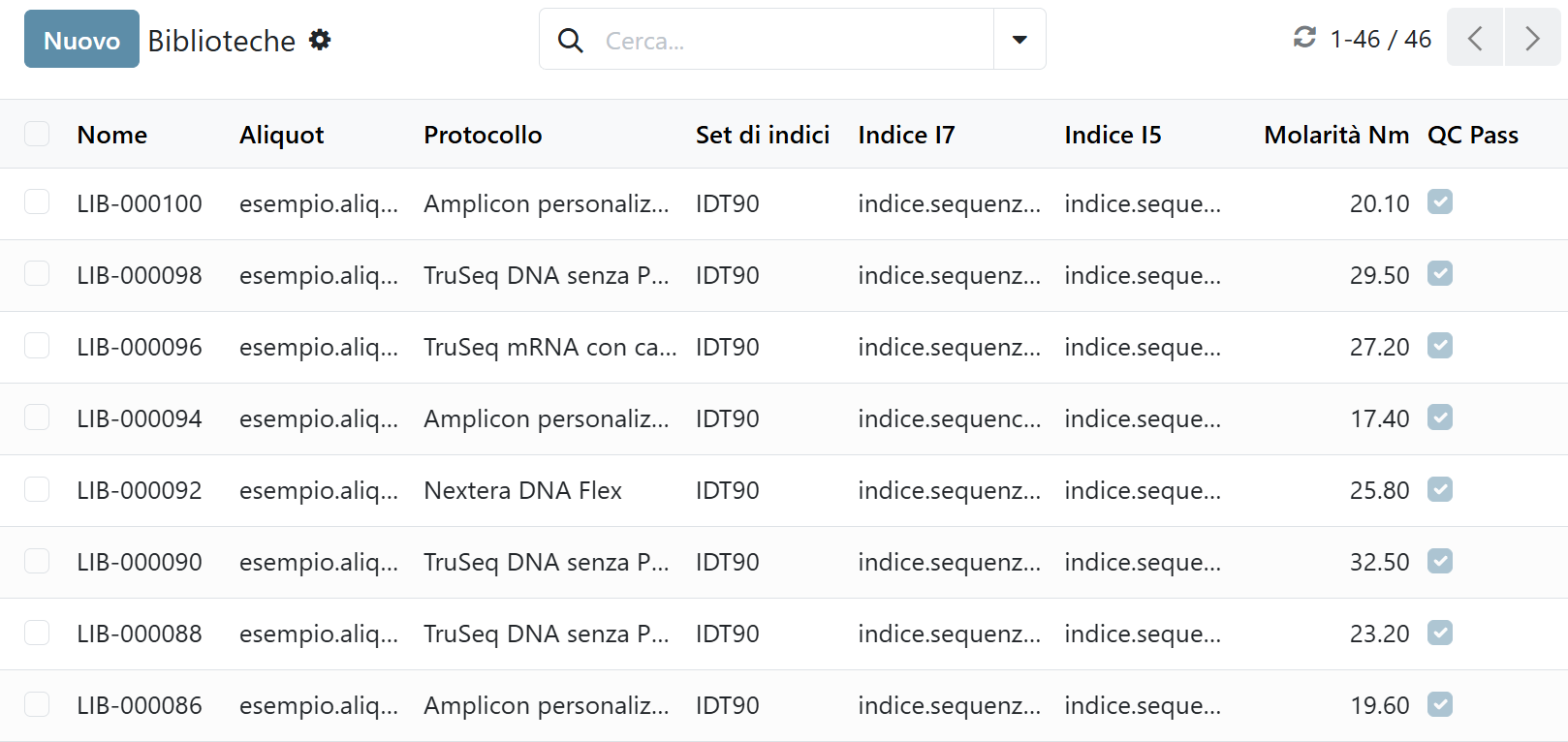Go to previous page with left chevron
Screen dimensions: 1568x742
pos(1475,38)
